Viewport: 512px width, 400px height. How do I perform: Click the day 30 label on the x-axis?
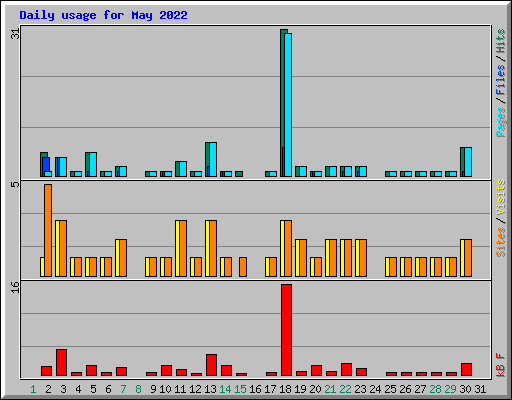465,389
